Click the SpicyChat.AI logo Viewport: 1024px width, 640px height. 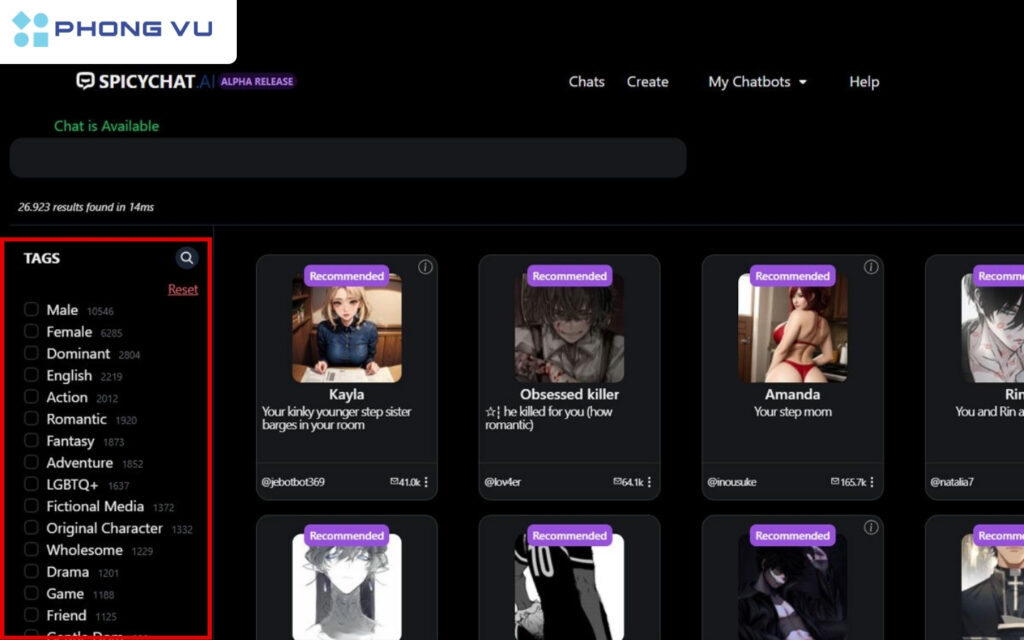point(146,82)
